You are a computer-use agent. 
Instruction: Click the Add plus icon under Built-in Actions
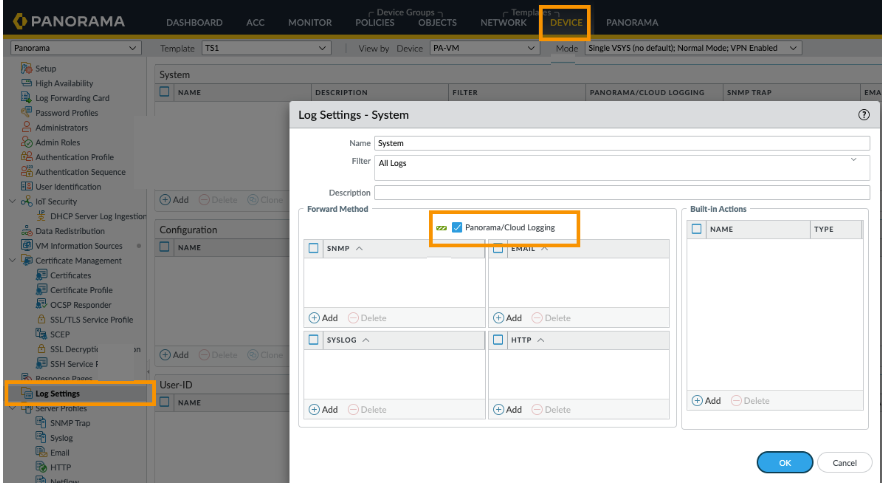click(697, 401)
